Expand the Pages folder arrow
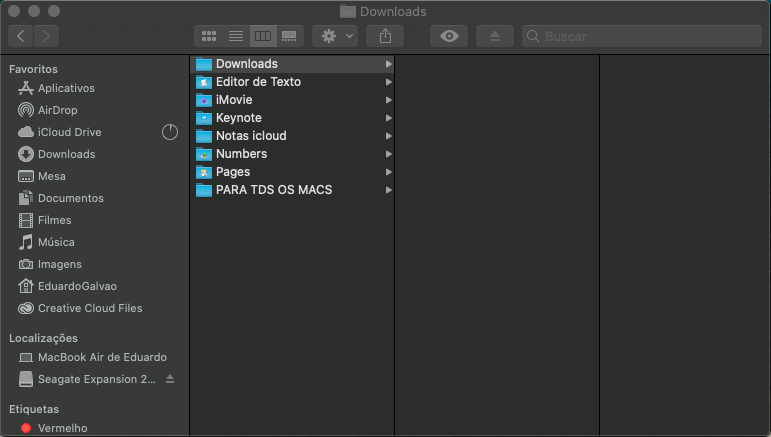 point(388,172)
